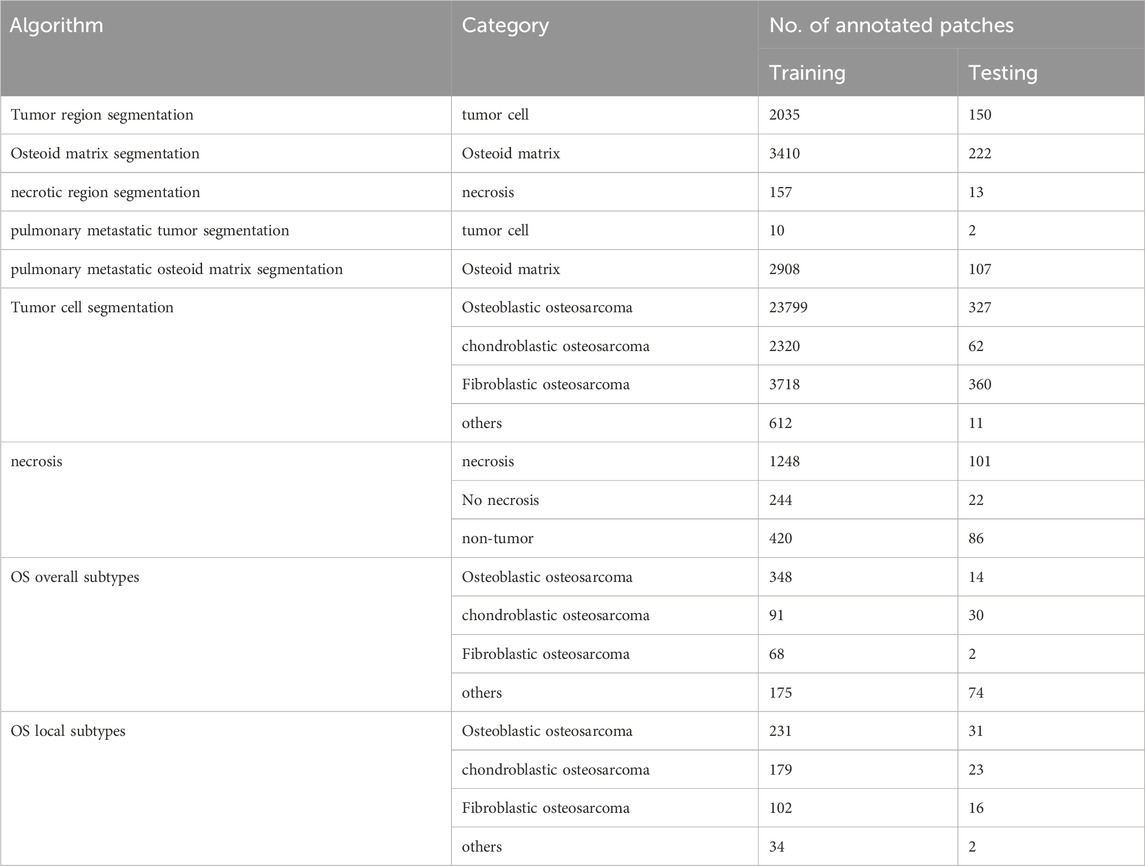This screenshot has width=1145, height=866.
Task: Click the Algorithm column header
Action: [57, 26]
